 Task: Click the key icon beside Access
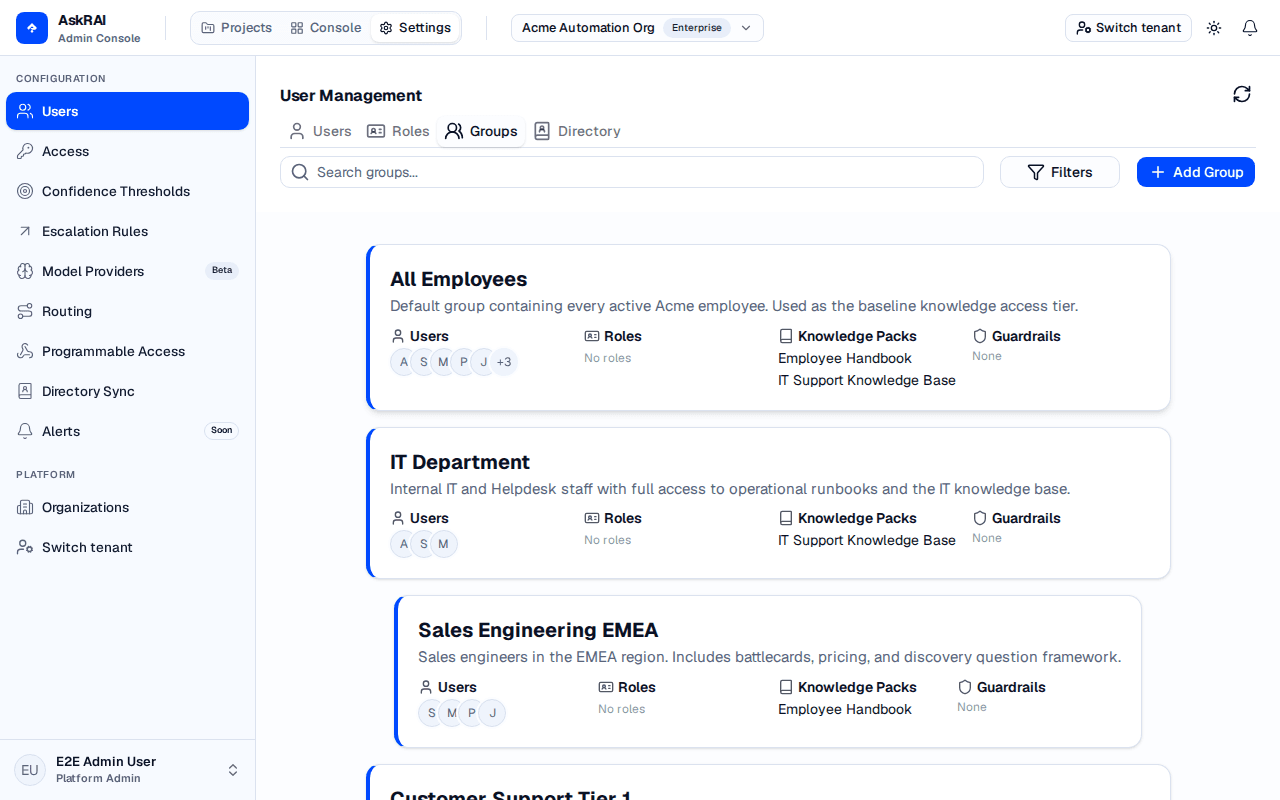coord(25,151)
